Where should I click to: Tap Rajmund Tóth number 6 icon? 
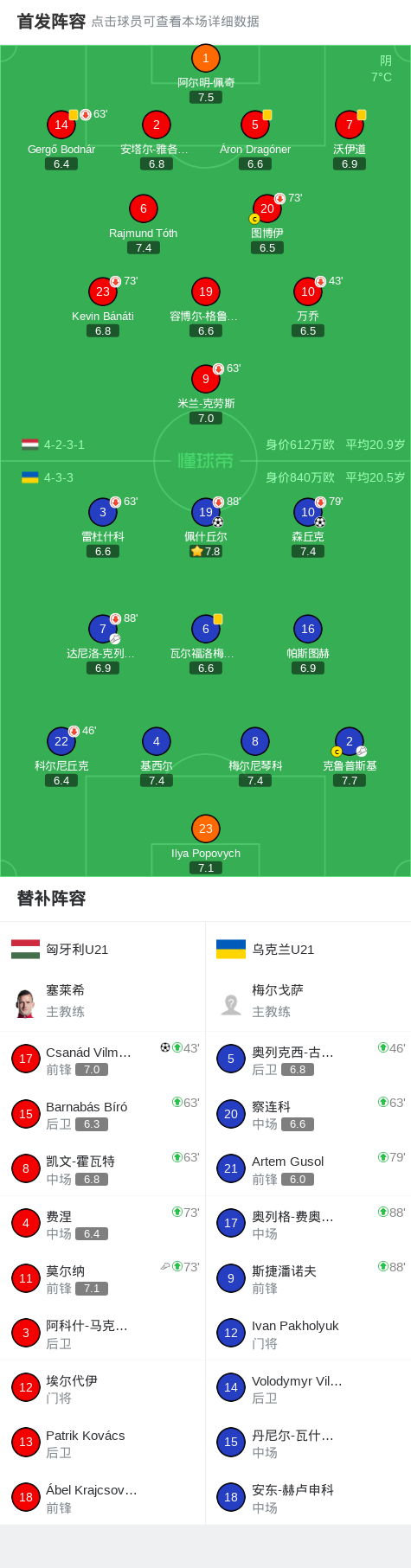(x=144, y=208)
